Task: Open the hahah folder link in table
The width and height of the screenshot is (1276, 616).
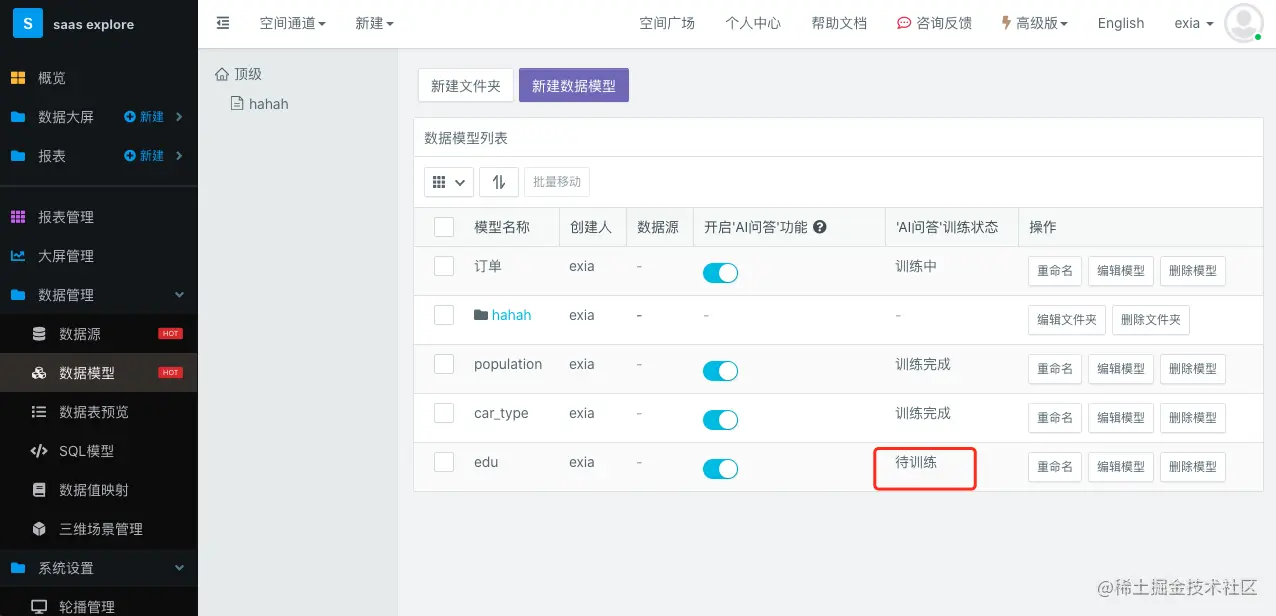Action: coord(511,315)
